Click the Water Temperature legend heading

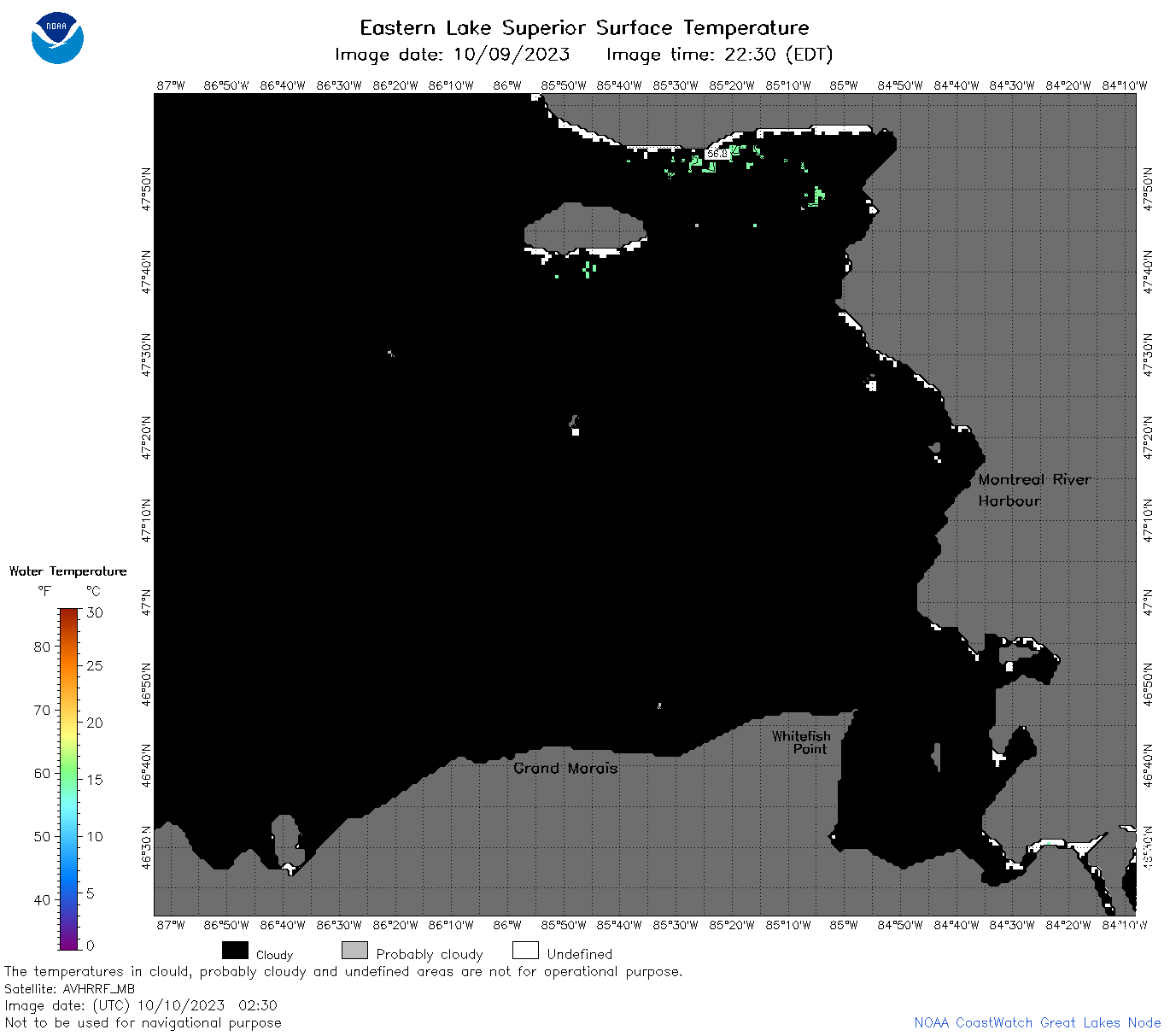(67, 571)
